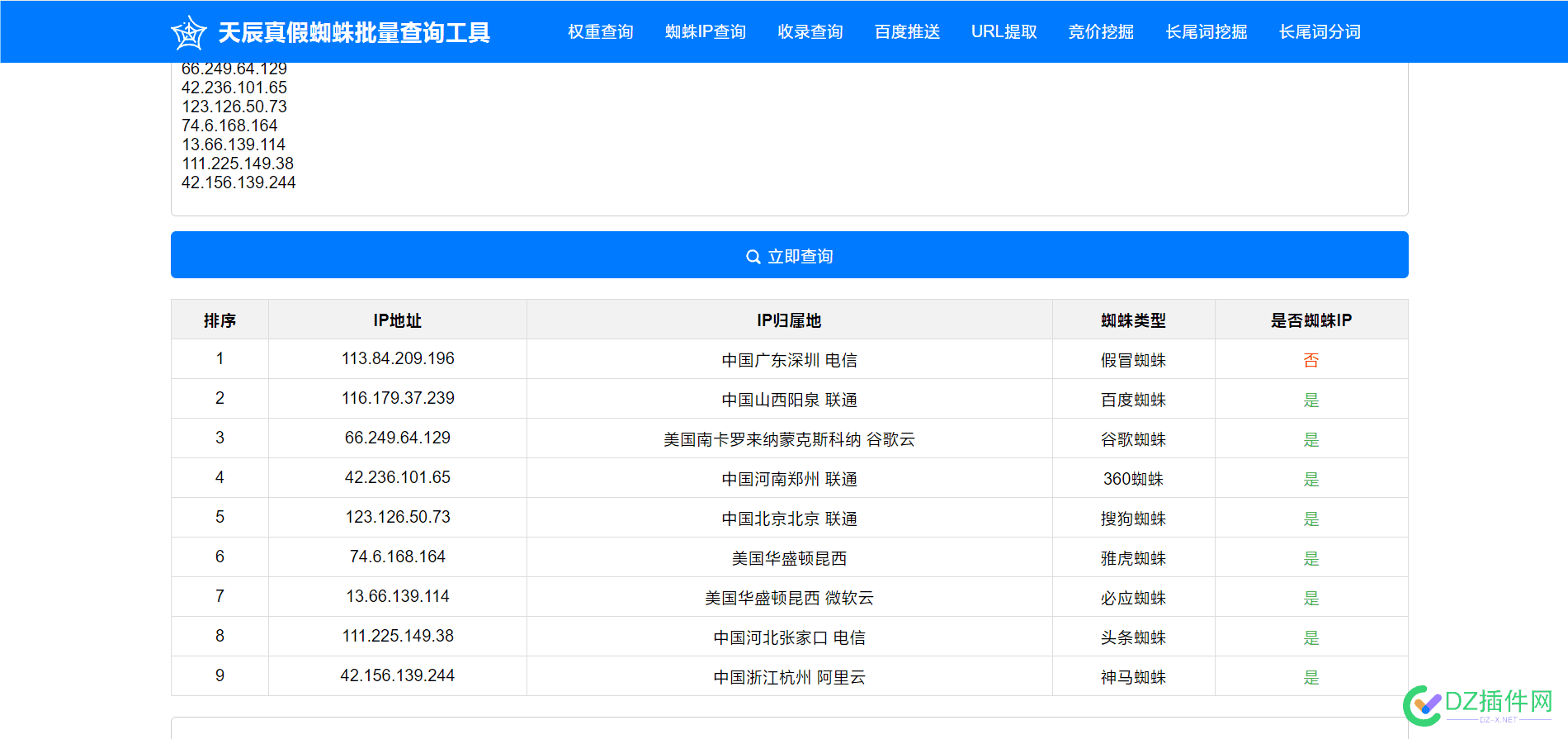Click the search magnifier icon in 立即查询
This screenshot has width=1568, height=739.
[753, 257]
